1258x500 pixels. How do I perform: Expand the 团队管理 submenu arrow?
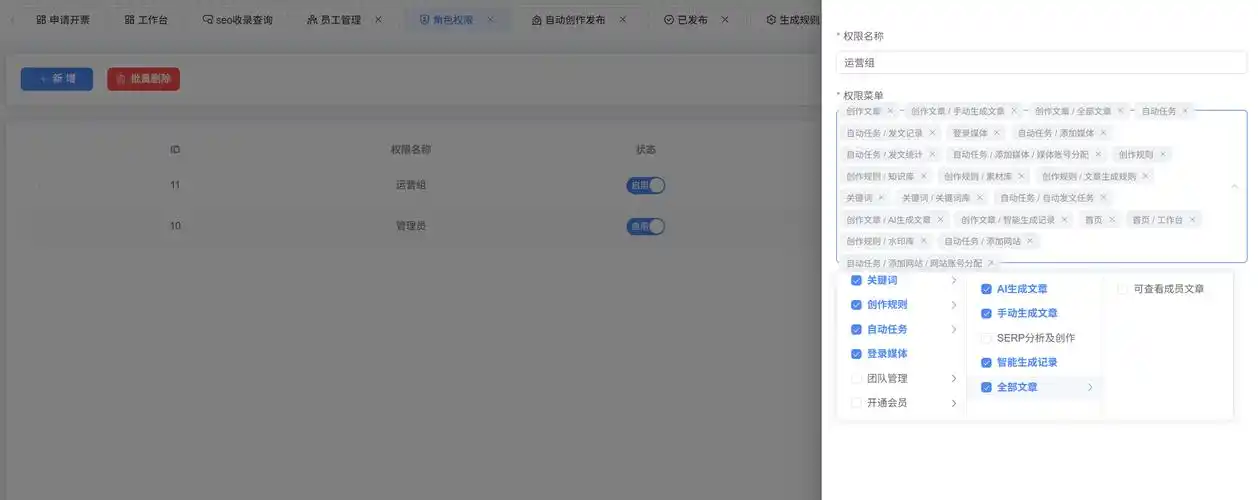[954, 379]
